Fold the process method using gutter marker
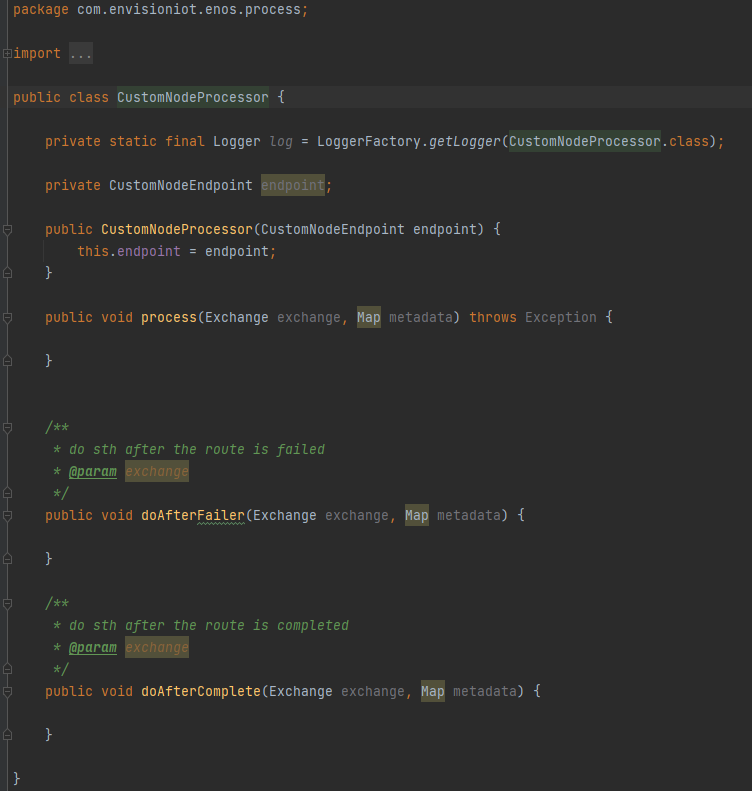This screenshot has height=791, width=752. click(x=7, y=317)
